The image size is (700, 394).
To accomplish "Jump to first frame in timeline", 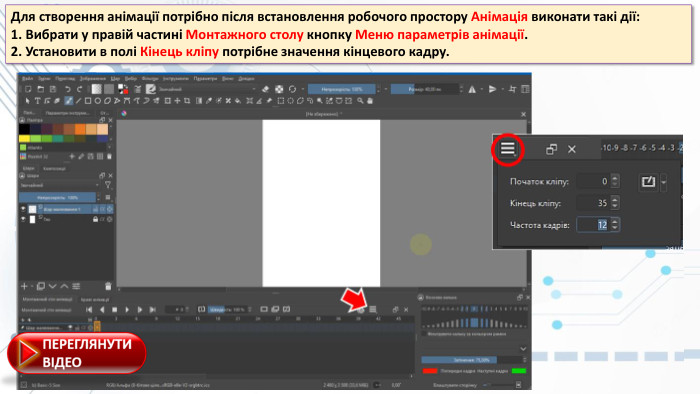I will (89, 309).
